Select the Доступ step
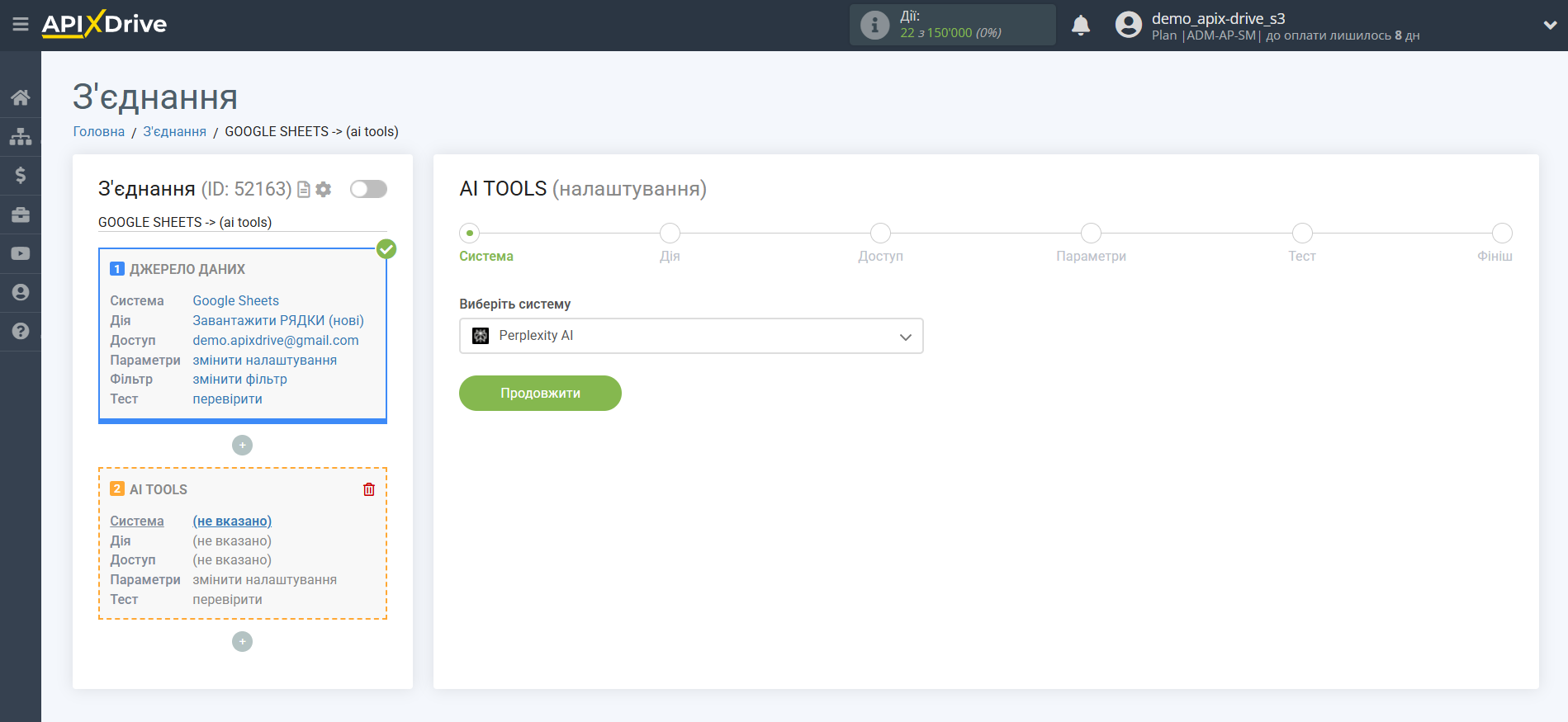The width and height of the screenshot is (1568, 722). [x=881, y=234]
